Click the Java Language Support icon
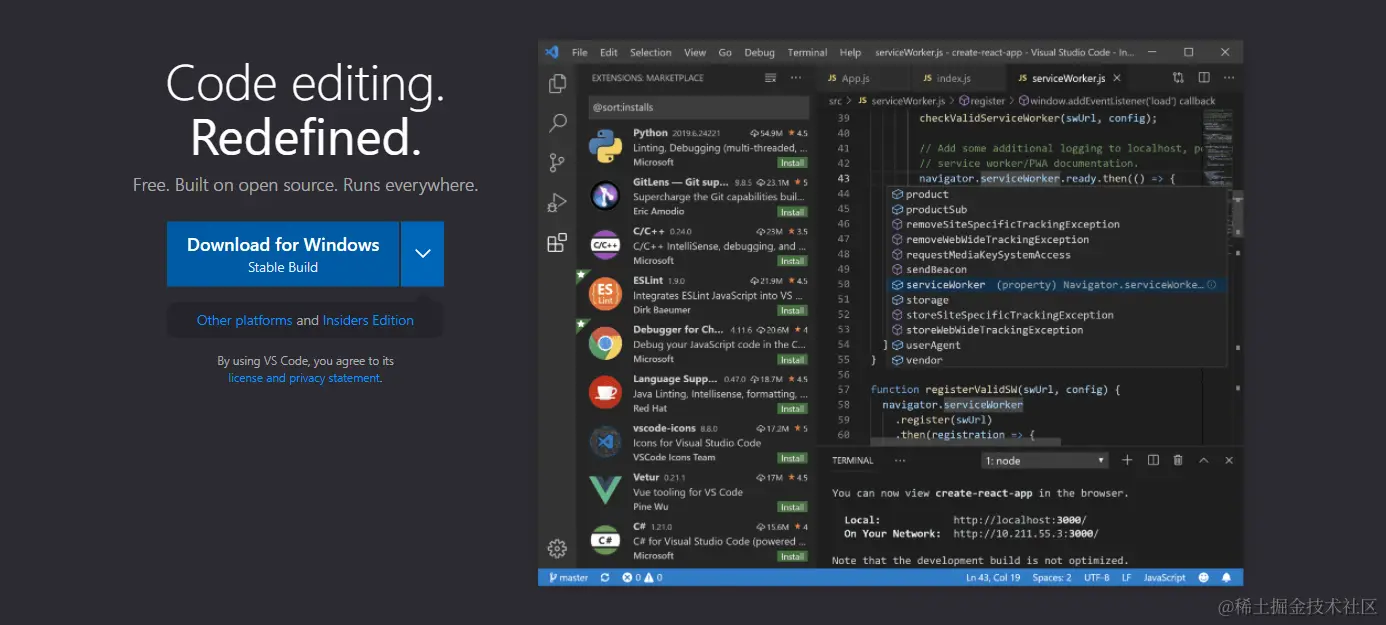 point(605,393)
